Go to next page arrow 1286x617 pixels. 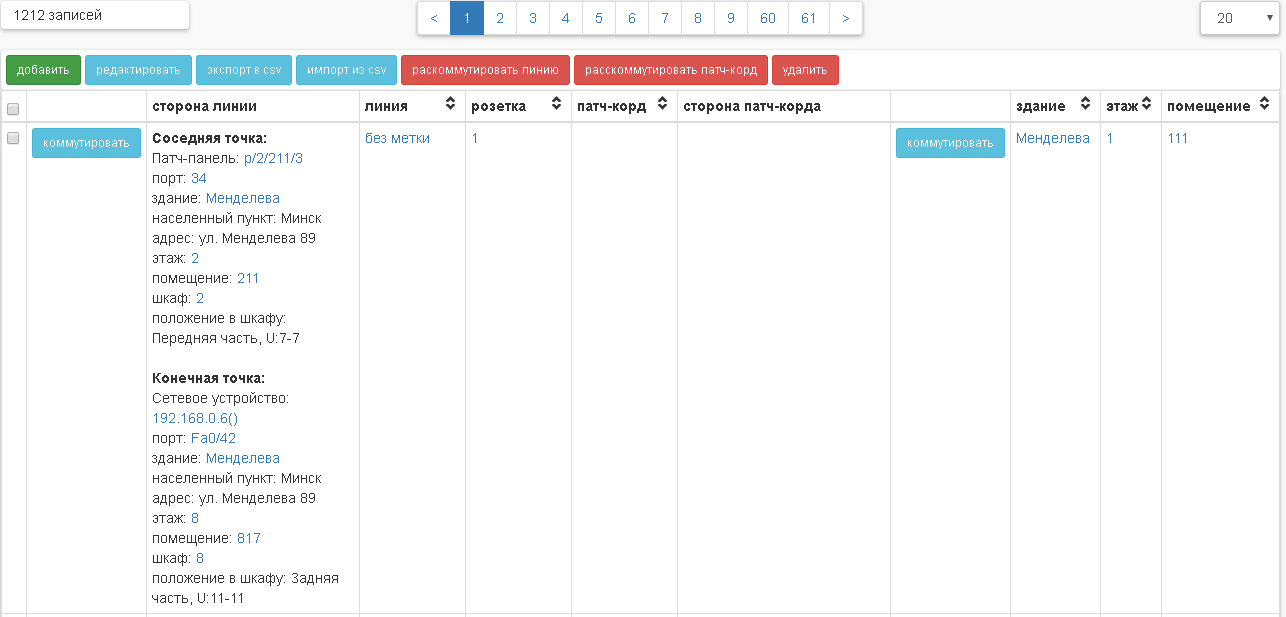click(846, 18)
